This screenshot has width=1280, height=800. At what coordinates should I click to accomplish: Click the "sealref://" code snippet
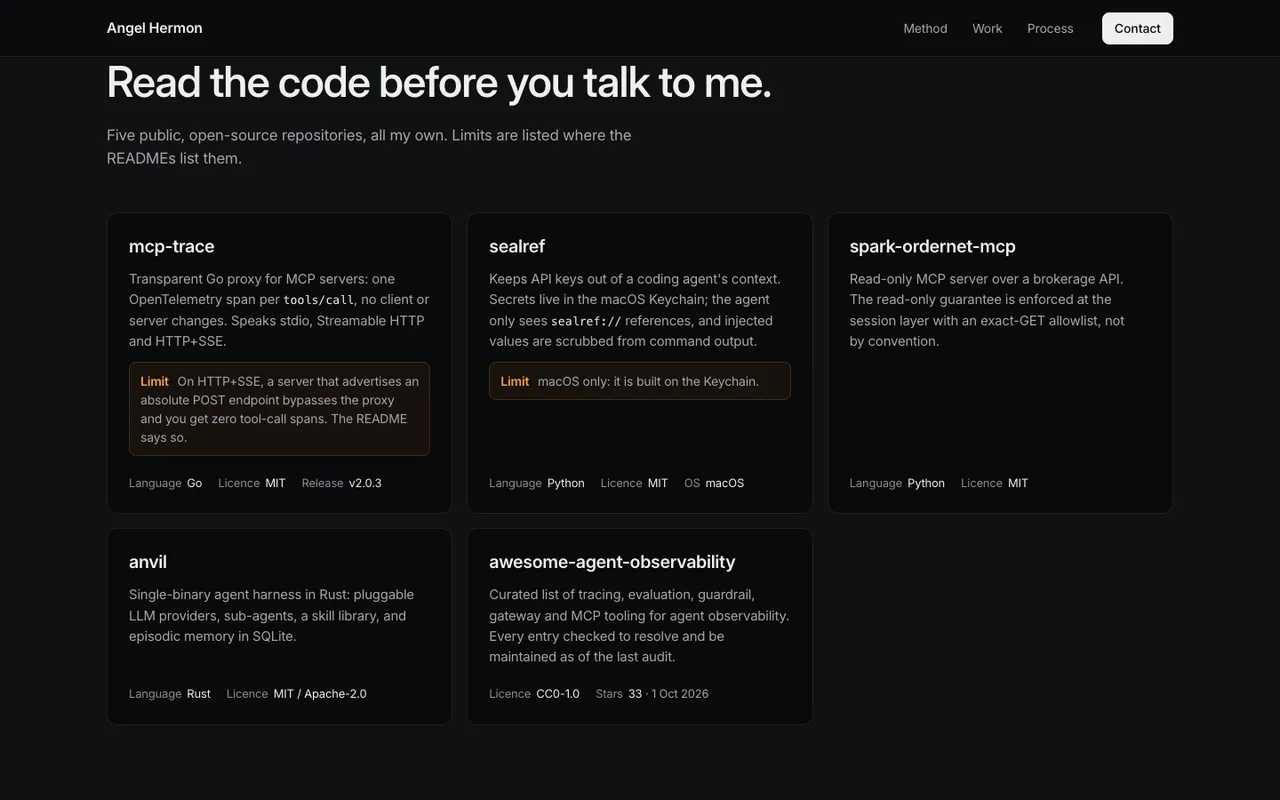(586, 321)
